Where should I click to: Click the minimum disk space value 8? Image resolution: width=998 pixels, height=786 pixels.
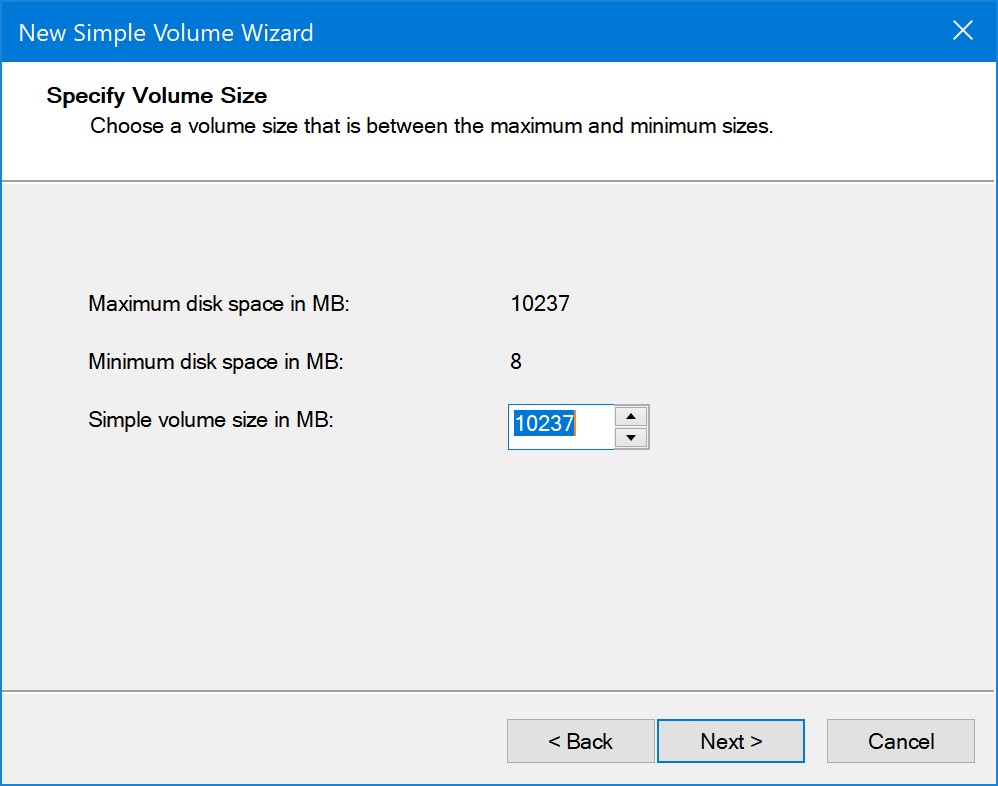coord(516,362)
